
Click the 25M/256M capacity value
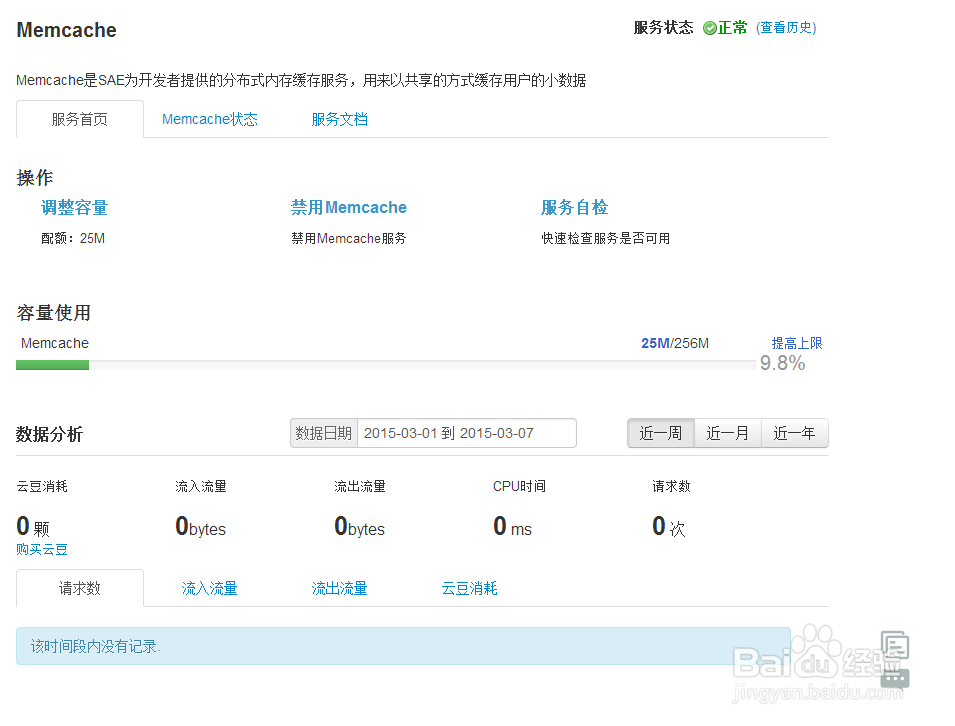(x=675, y=343)
